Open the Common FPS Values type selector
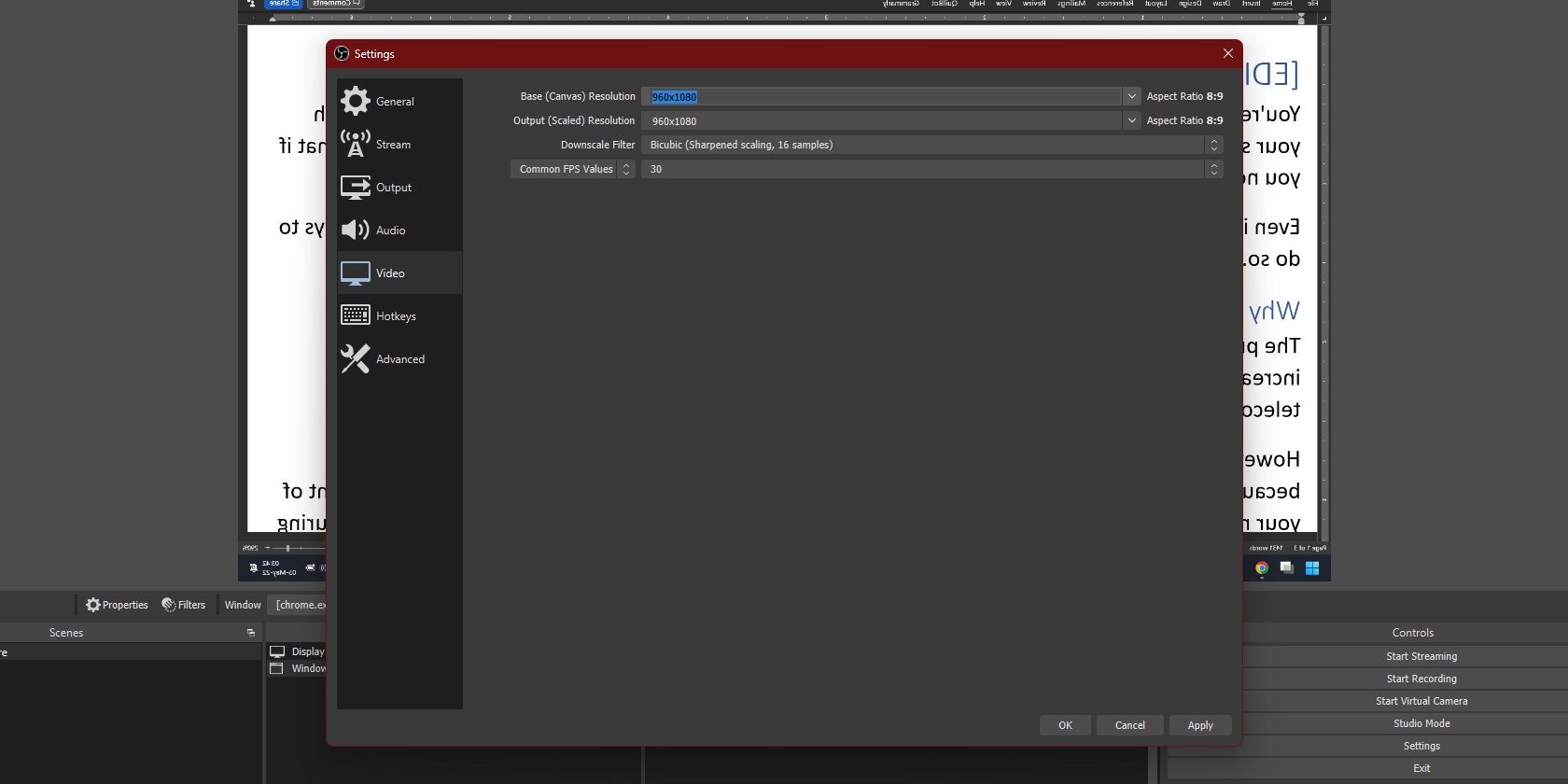Viewport: 1568px width, 784px height. (573, 169)
